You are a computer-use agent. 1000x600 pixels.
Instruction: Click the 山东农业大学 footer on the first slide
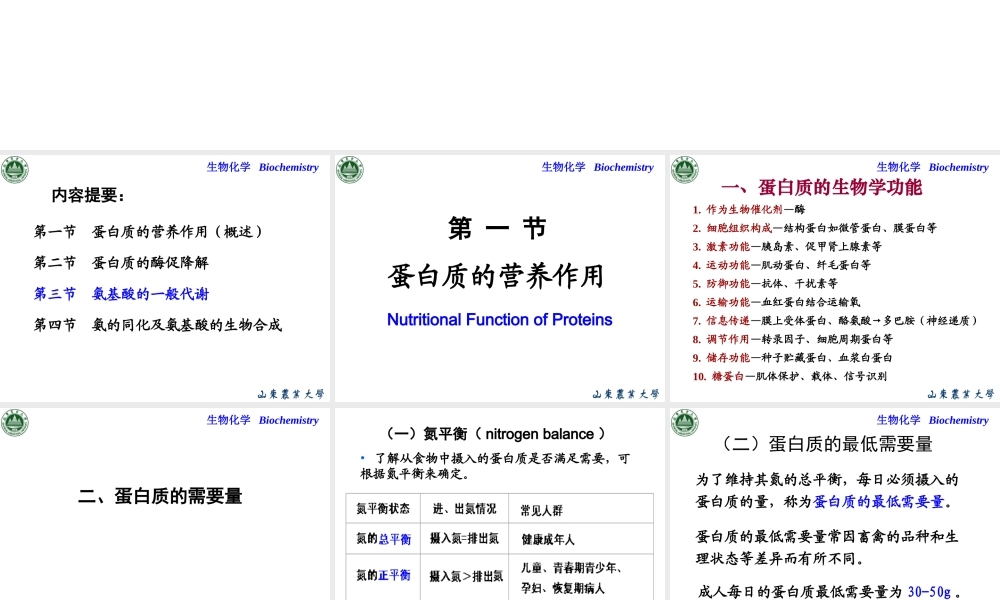point(291,394)
